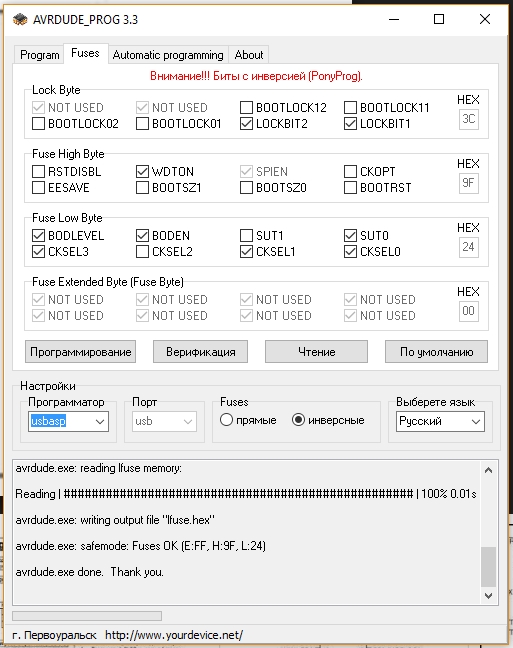Click the log scrollbar down arrow
The width and height of the screenshot is (513, 648).
click(x=489, y=596)
